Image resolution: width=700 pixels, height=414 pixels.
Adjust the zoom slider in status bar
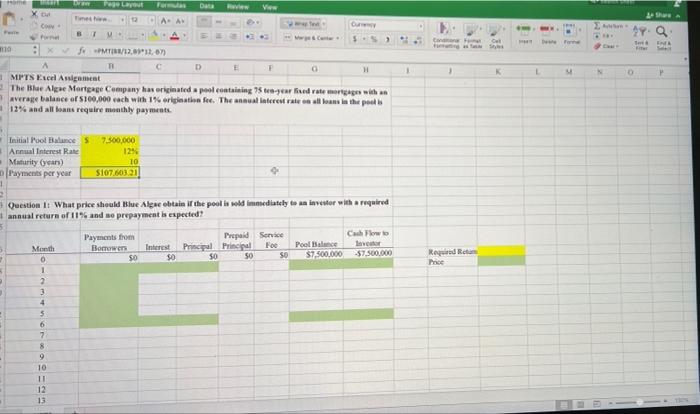(x=639, y=402)
